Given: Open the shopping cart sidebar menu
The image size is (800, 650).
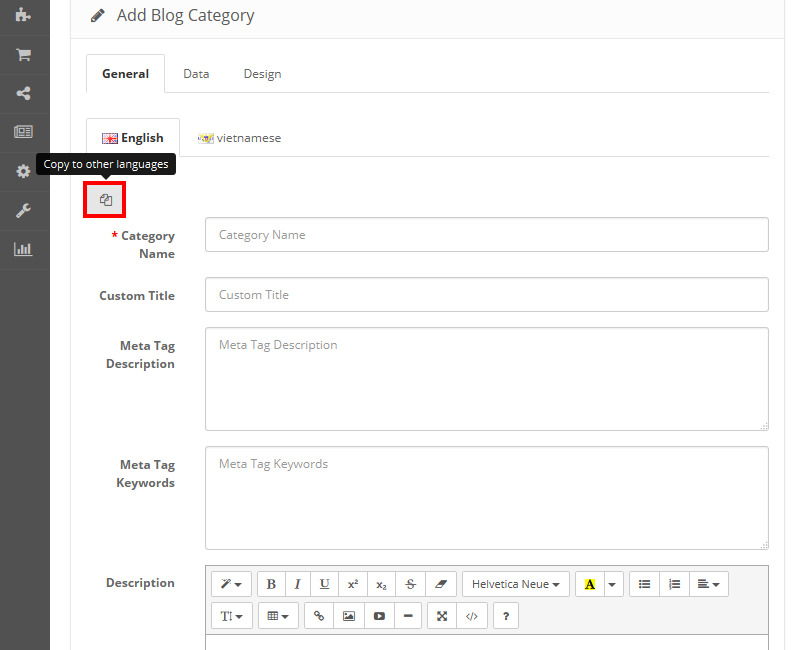Looking at the screenshot, I should coord(23,54).
